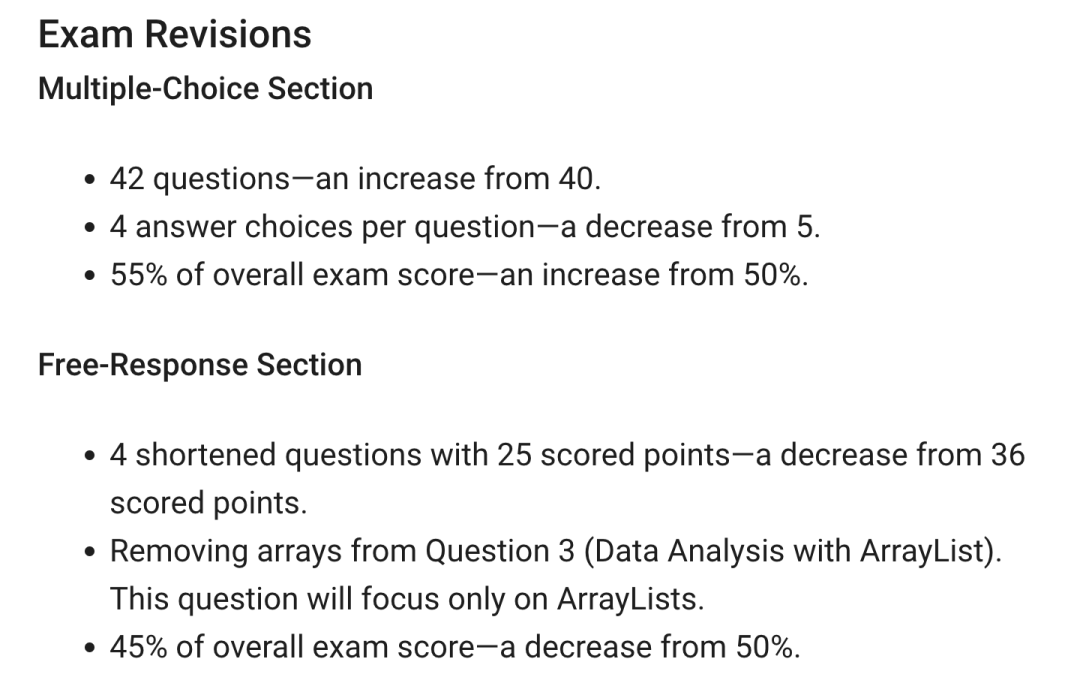Click the text '(Data Analysis with ArrayList).'

[x=793, y=552]
